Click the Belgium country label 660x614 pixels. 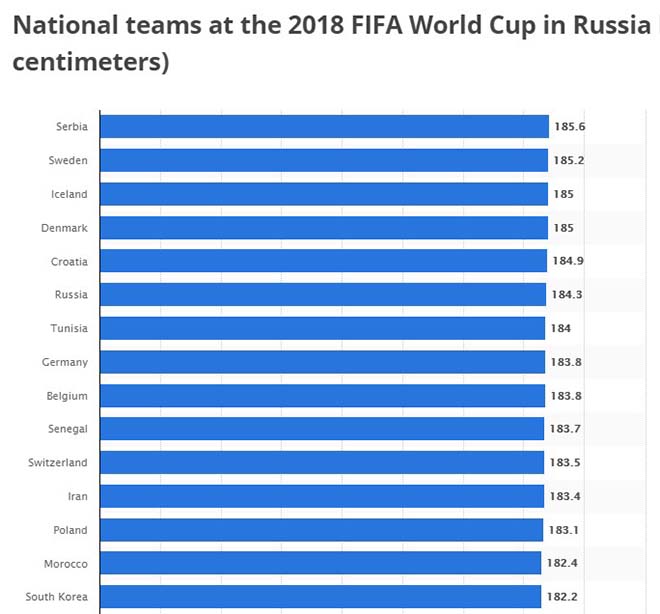67,396
